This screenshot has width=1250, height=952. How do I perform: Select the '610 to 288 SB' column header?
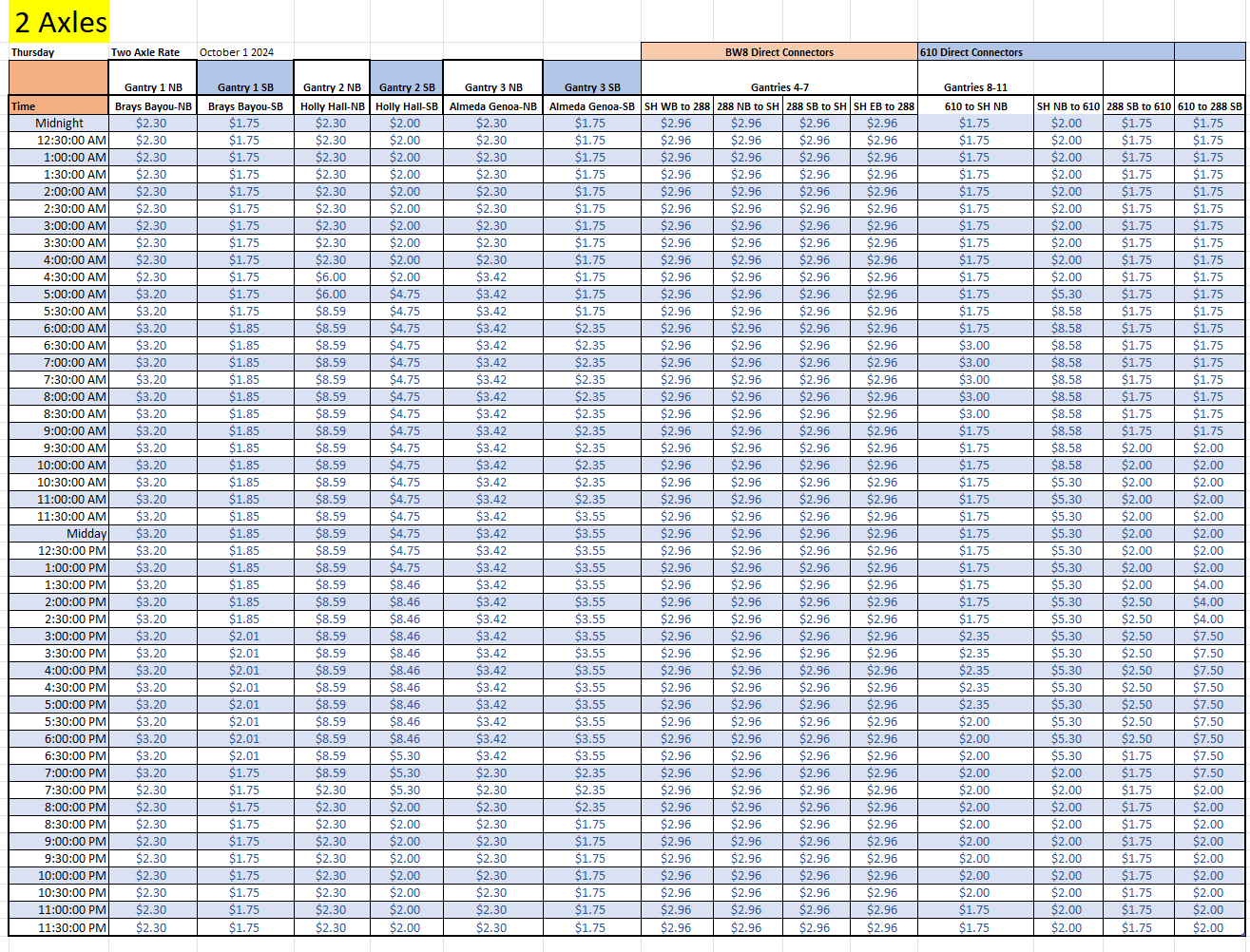point(1210,106)
